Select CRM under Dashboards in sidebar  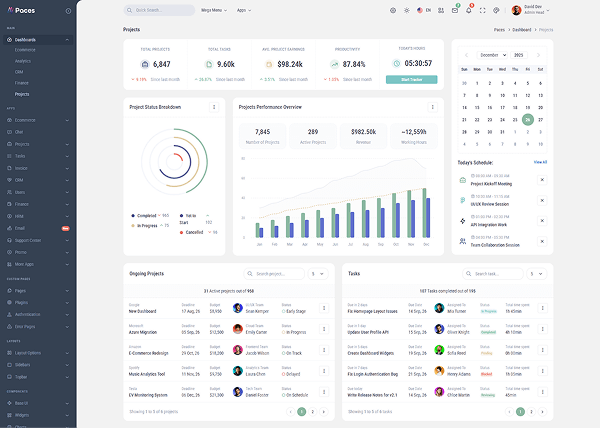click(x=20, y=71)
